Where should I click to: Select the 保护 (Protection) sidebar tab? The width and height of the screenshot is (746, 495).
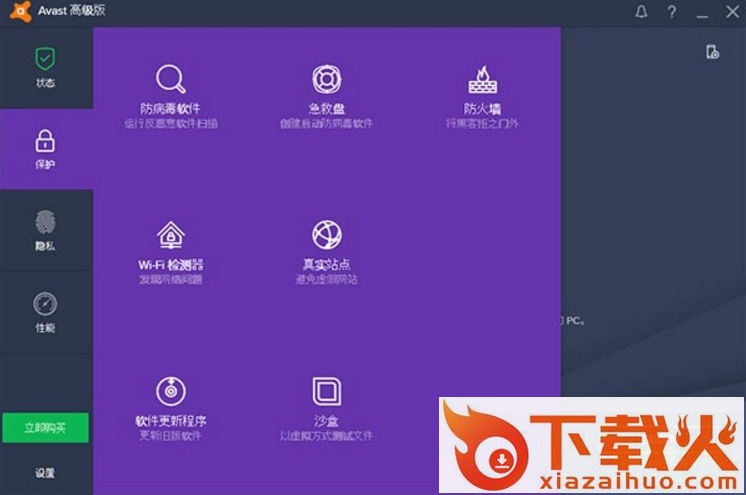pyautogui.click(x=45, y=149)
